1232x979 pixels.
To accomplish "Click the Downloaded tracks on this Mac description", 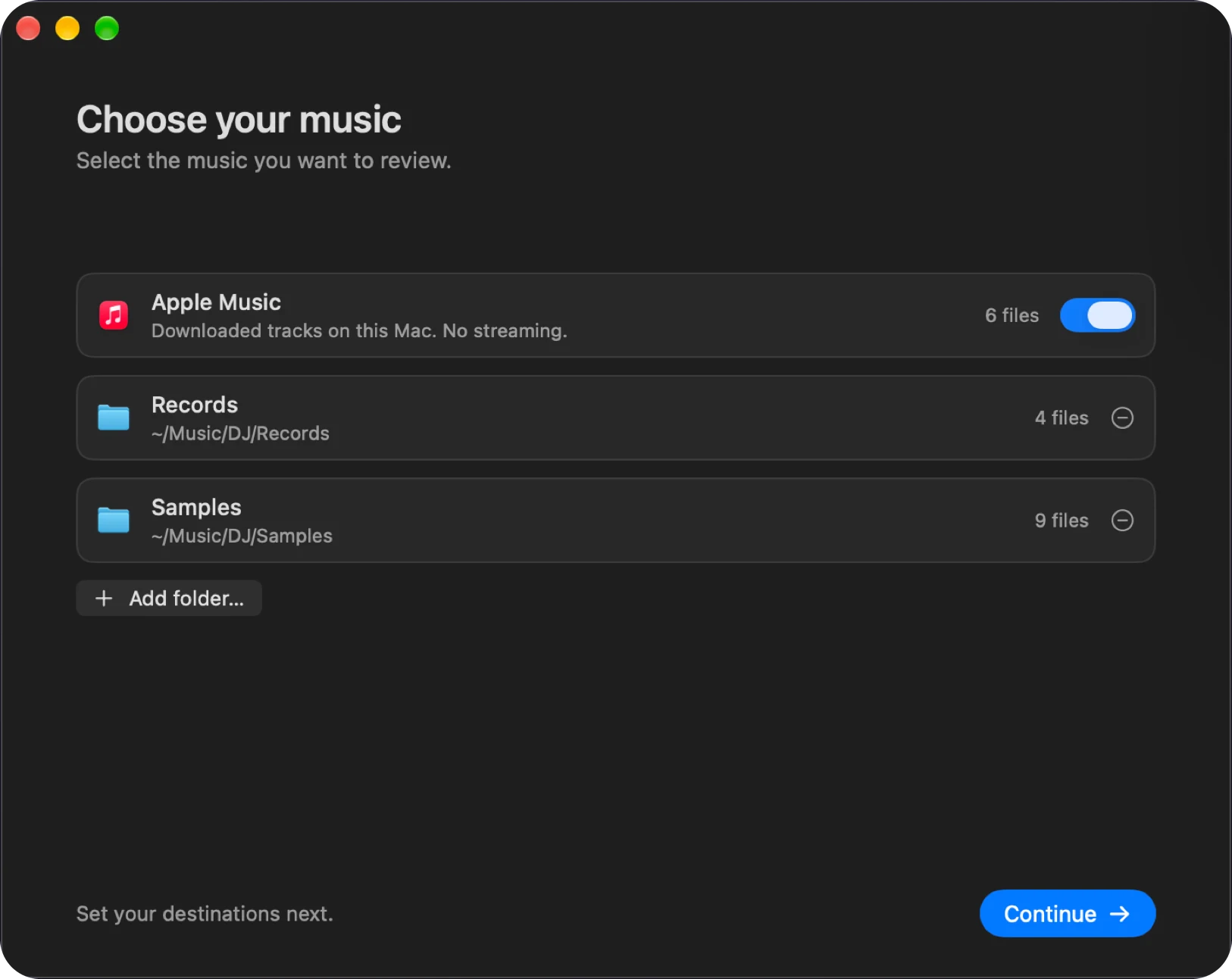I will point(359,331).
